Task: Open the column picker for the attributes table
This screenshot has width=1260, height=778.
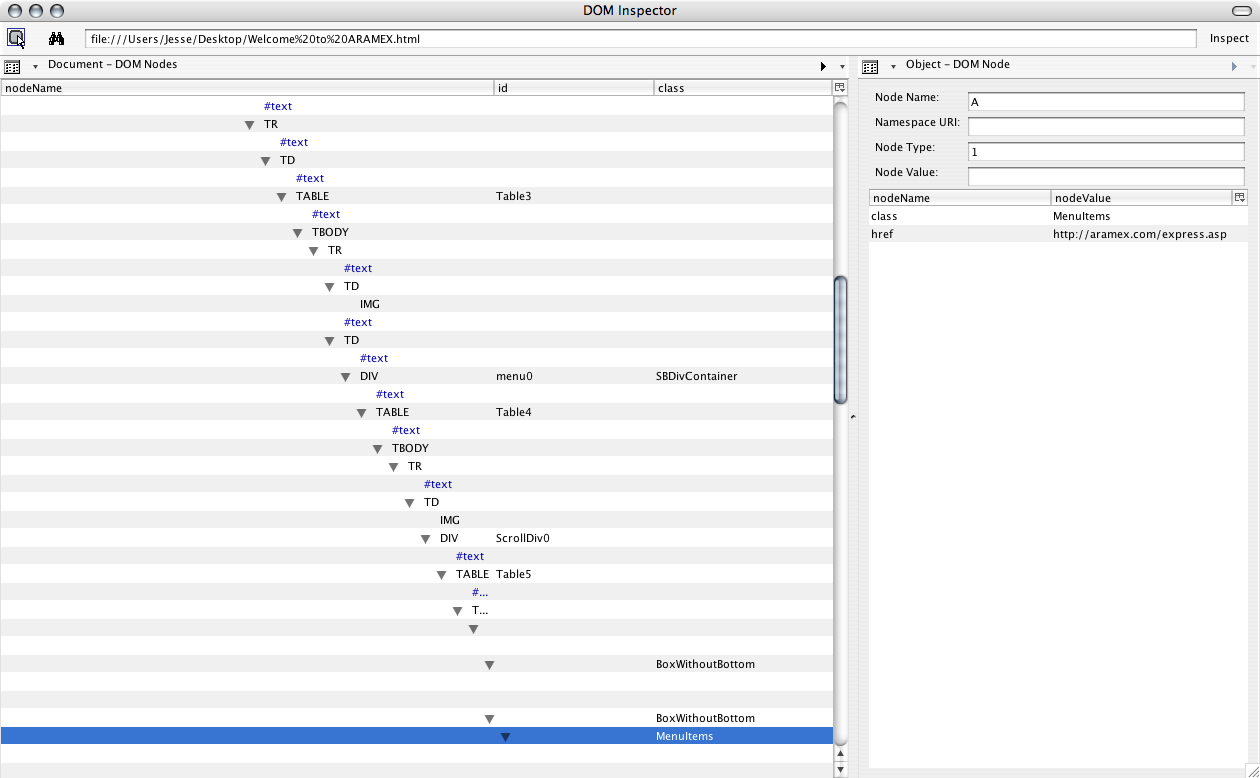Action: 1240,198
